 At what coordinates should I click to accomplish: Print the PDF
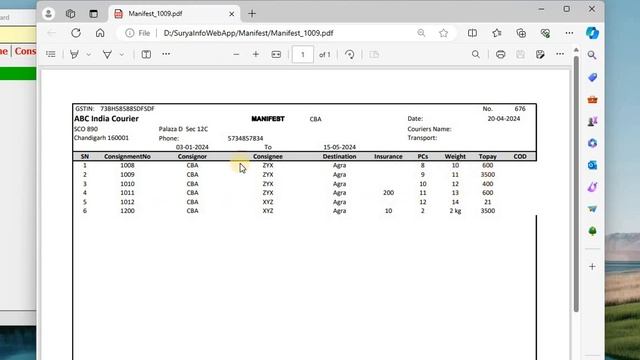tap(500, 54)
